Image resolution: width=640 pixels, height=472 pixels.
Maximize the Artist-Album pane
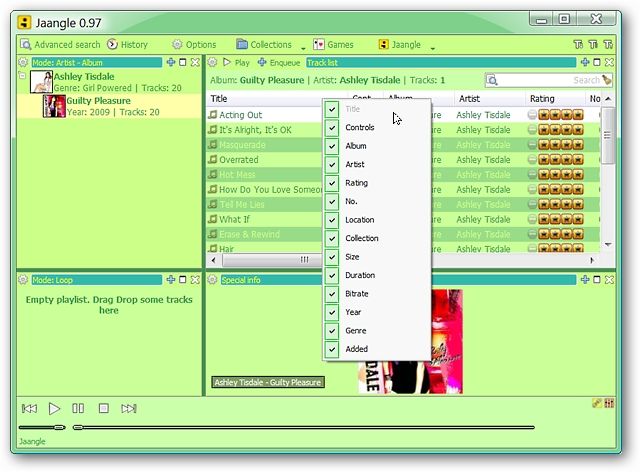point(183,62)
